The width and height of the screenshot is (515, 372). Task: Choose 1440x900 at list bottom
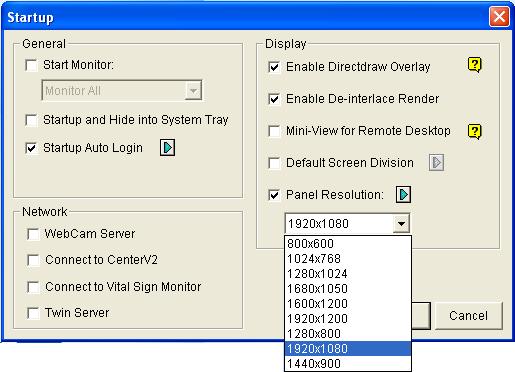tap(348, 363)
